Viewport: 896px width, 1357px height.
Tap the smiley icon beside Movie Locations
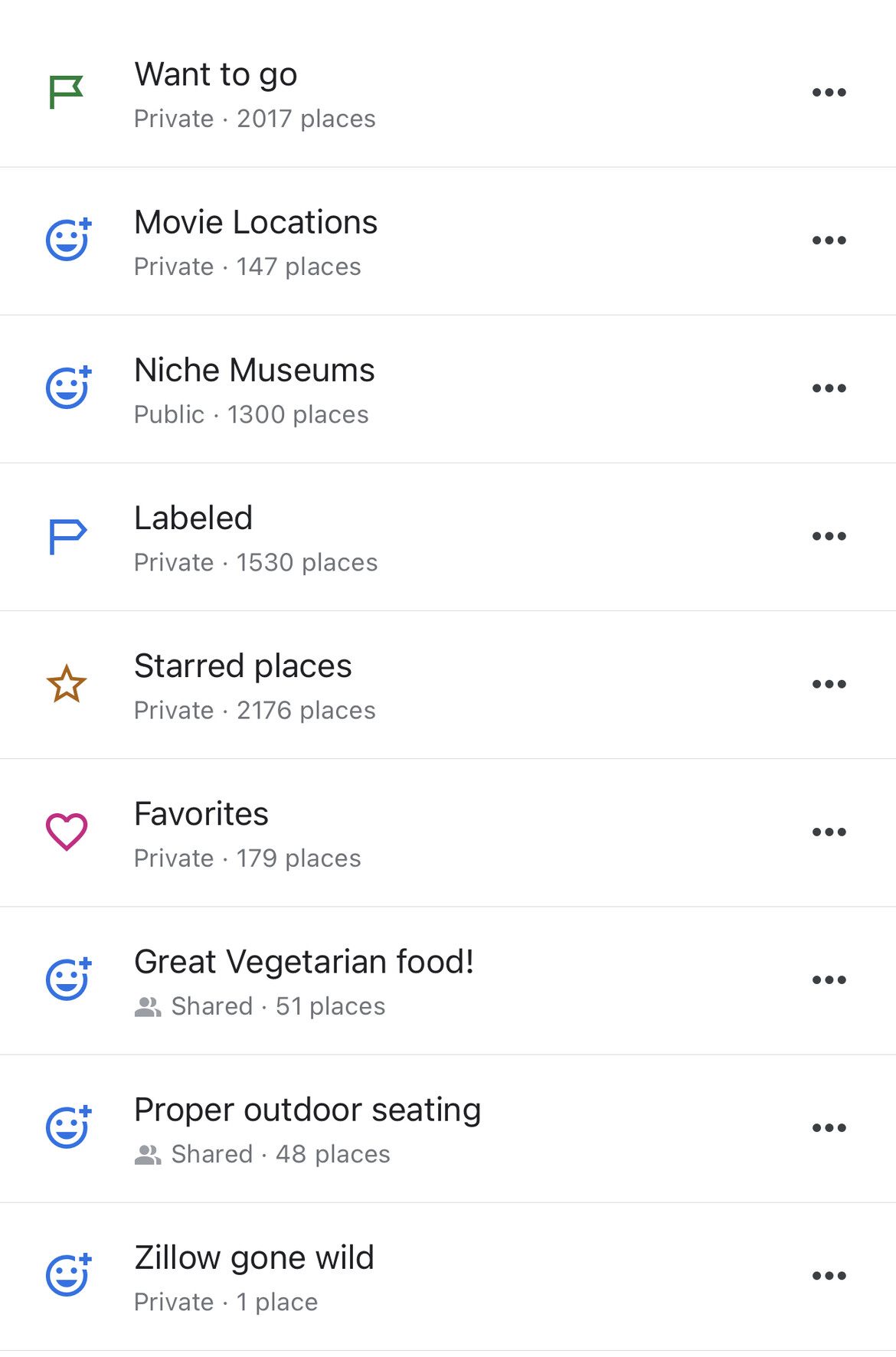pyautogui.click(x=68, y=240)
